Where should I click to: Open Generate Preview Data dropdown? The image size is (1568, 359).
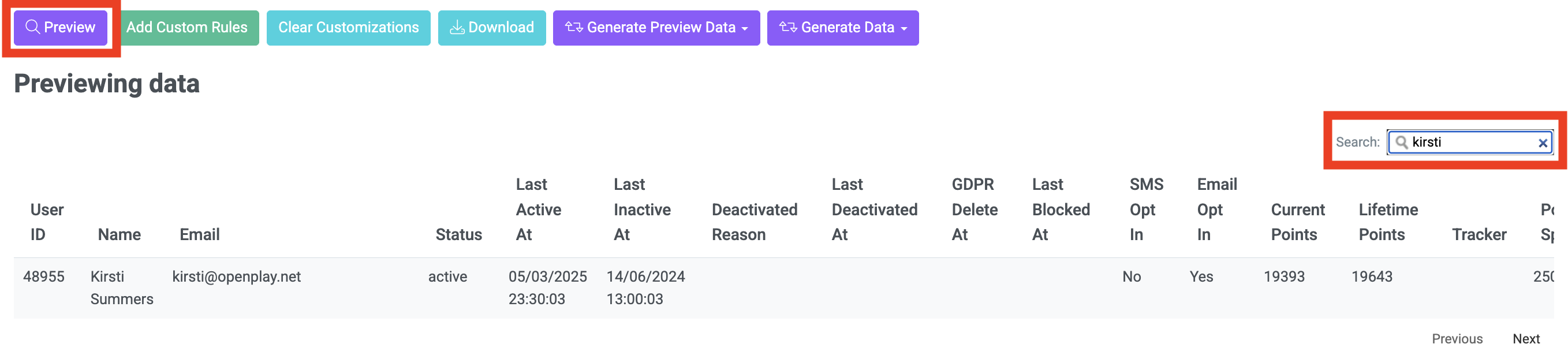[656, 27]
